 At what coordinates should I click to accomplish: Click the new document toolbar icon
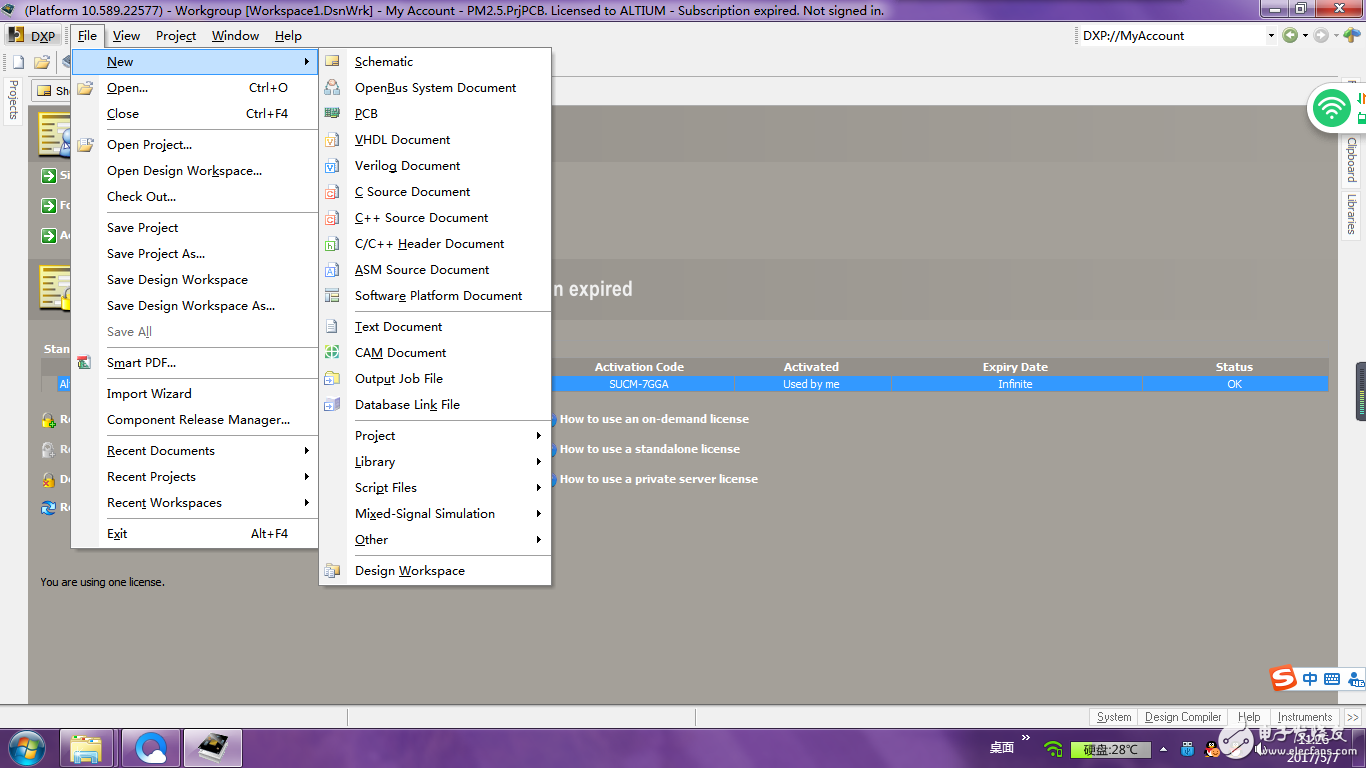tap(18, 62)
